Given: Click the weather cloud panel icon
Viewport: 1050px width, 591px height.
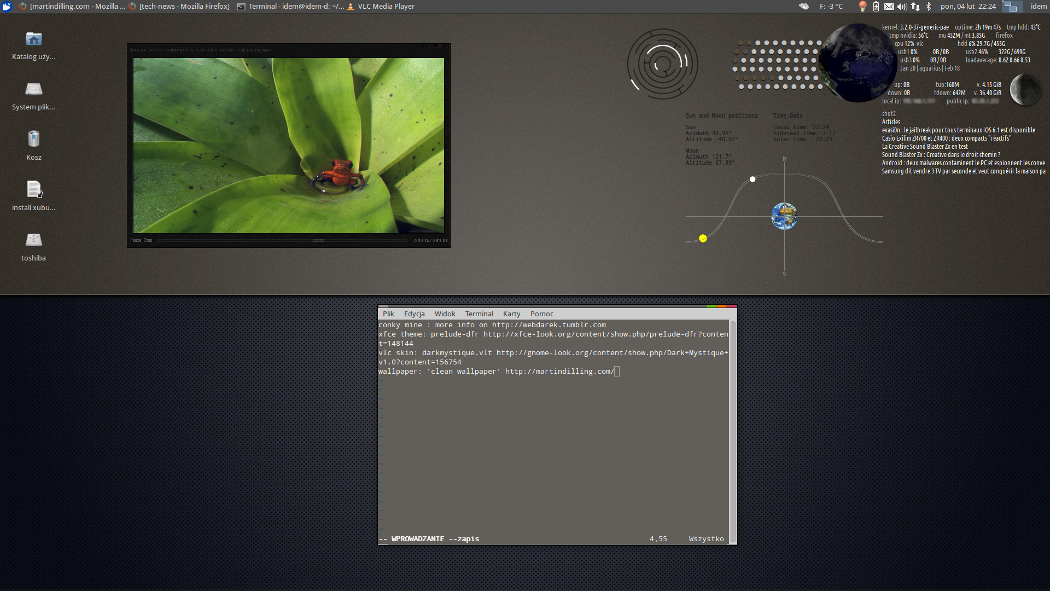Looking at the screenshot, I should (804, 6).
